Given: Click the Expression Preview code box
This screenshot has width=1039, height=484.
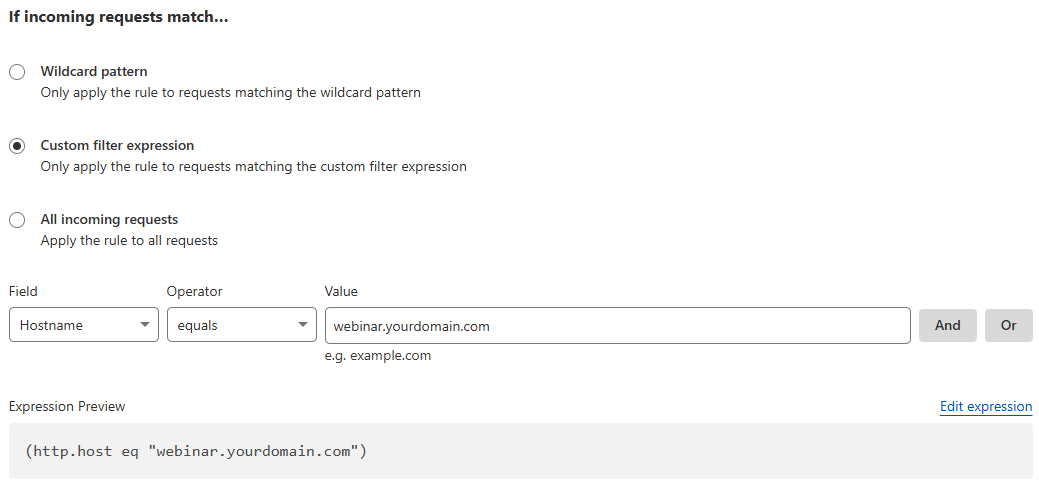Looking at the screenshot, I should (x=520, y=451).
